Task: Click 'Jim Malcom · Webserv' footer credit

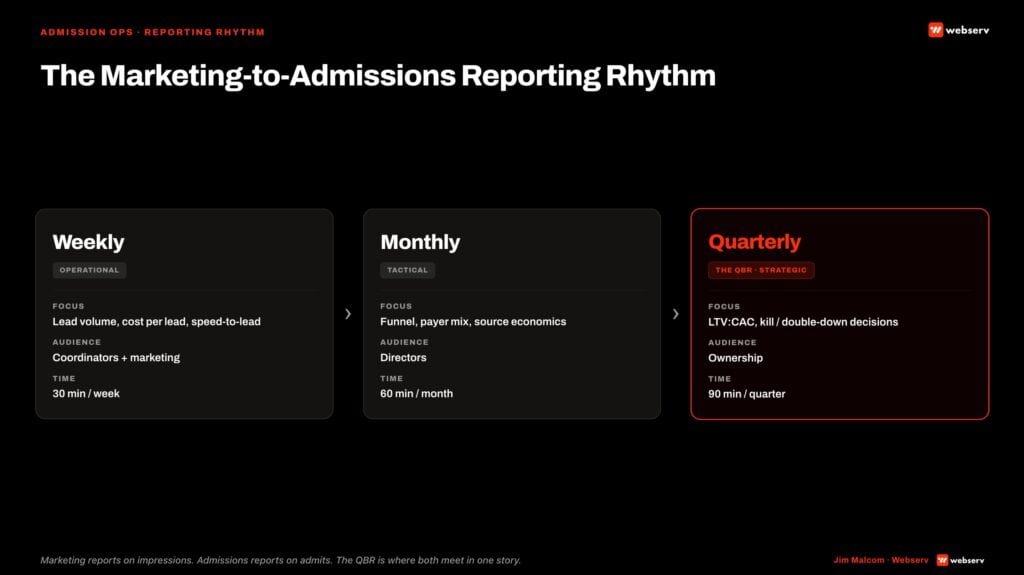Action: pos(881,560)
